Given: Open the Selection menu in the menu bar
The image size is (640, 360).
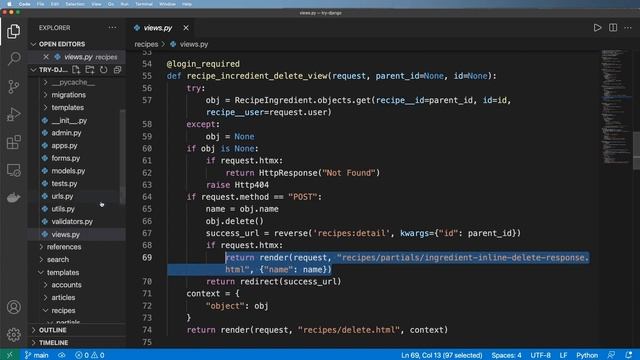Looking at the screenshot, I should (75, 4).
